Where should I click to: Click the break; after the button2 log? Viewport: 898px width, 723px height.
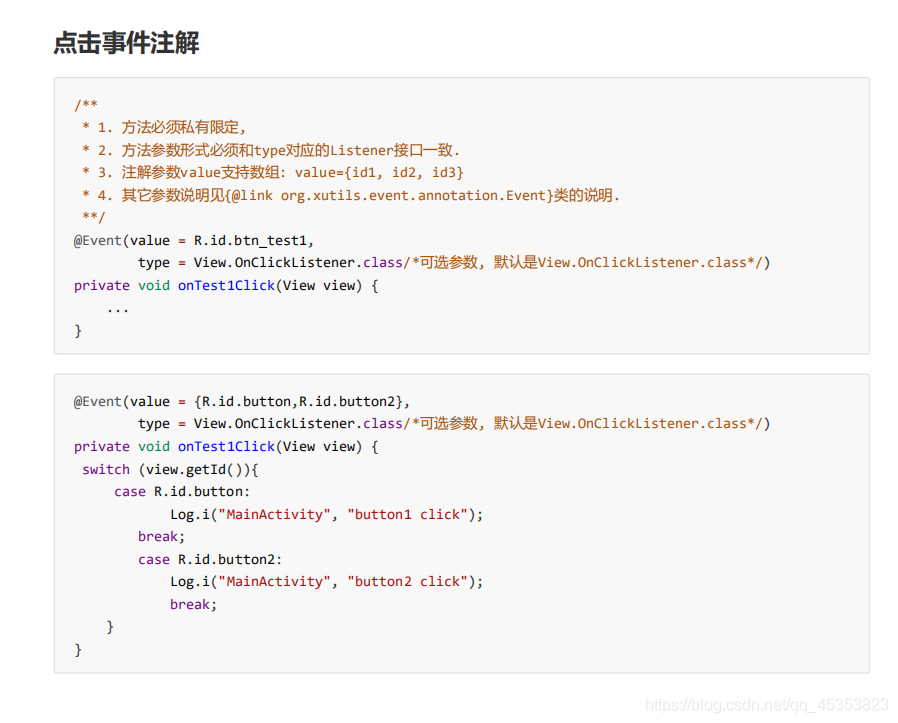193,604
